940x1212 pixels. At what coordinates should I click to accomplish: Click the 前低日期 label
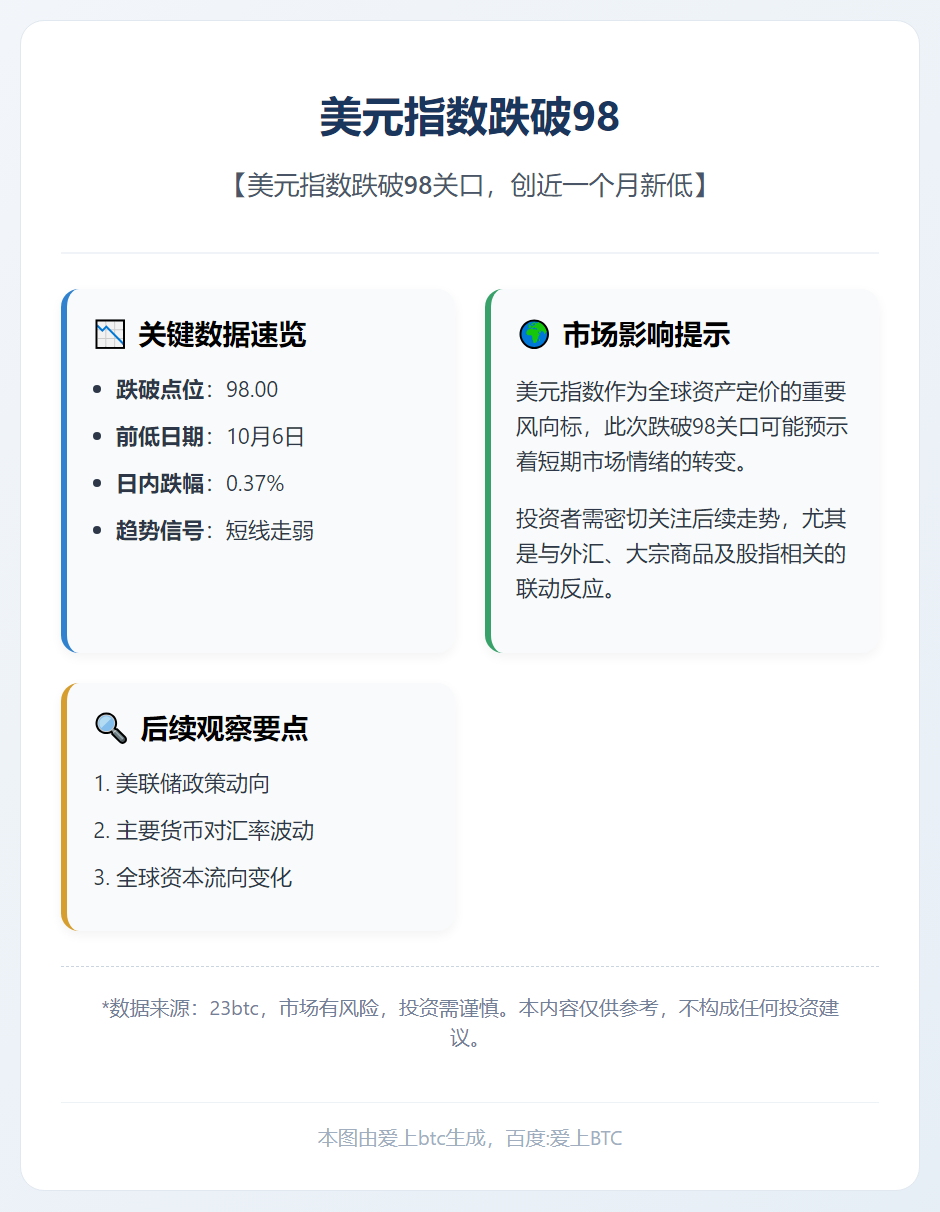click(160, 437)
